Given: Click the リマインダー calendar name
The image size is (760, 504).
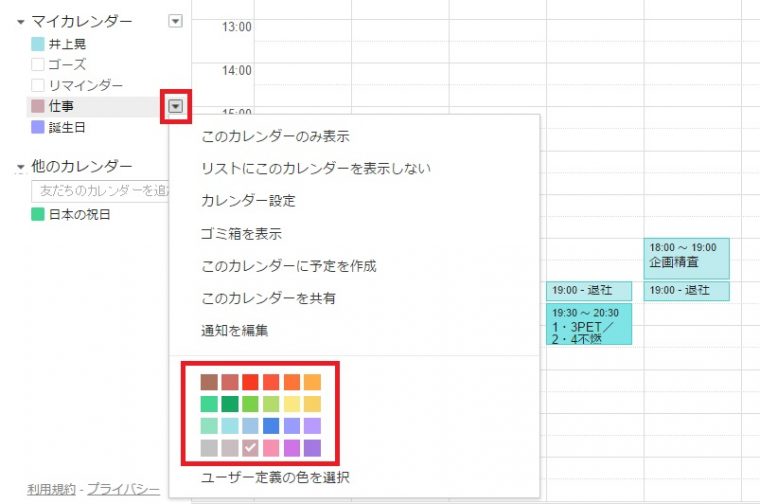Looking at the screenshot, I should [x=86, y=85].
